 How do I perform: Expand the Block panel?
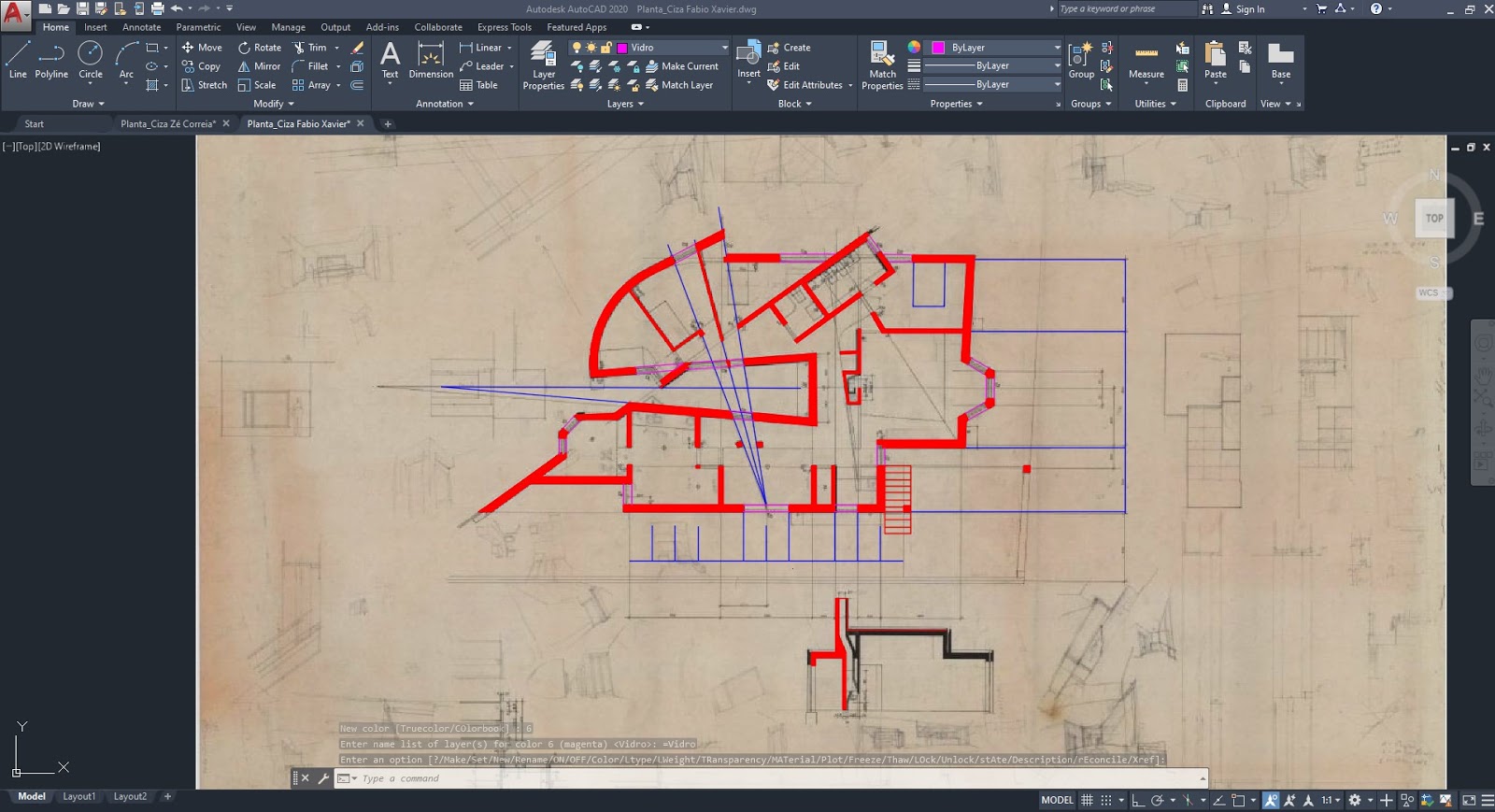(794, 104)
